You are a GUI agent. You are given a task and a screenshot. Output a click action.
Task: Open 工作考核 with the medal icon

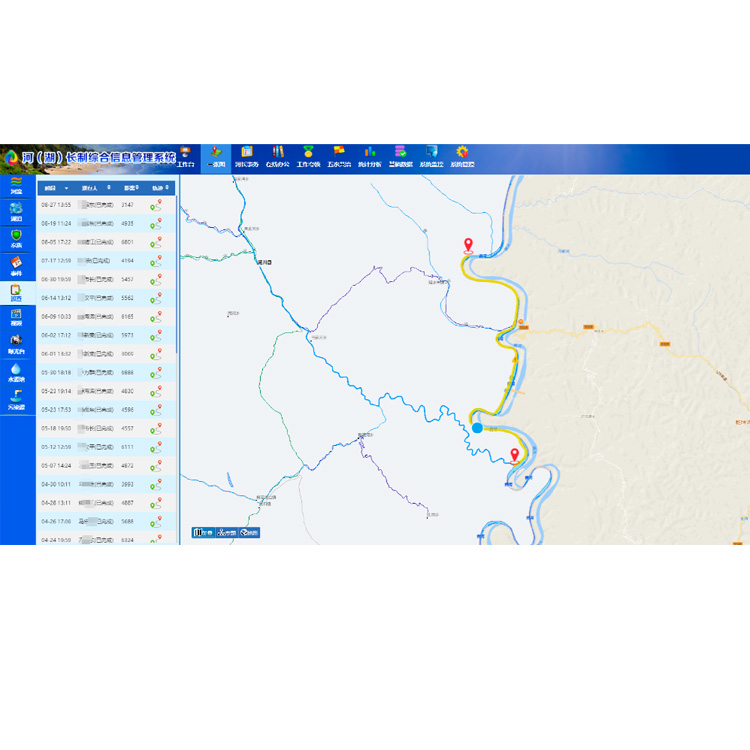click(308, 157)
